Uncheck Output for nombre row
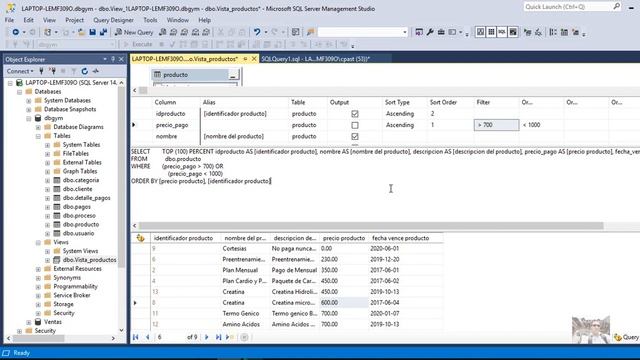The height and width of the screenshot is (360, 640). pyautogui.click(x=355, y=136)
